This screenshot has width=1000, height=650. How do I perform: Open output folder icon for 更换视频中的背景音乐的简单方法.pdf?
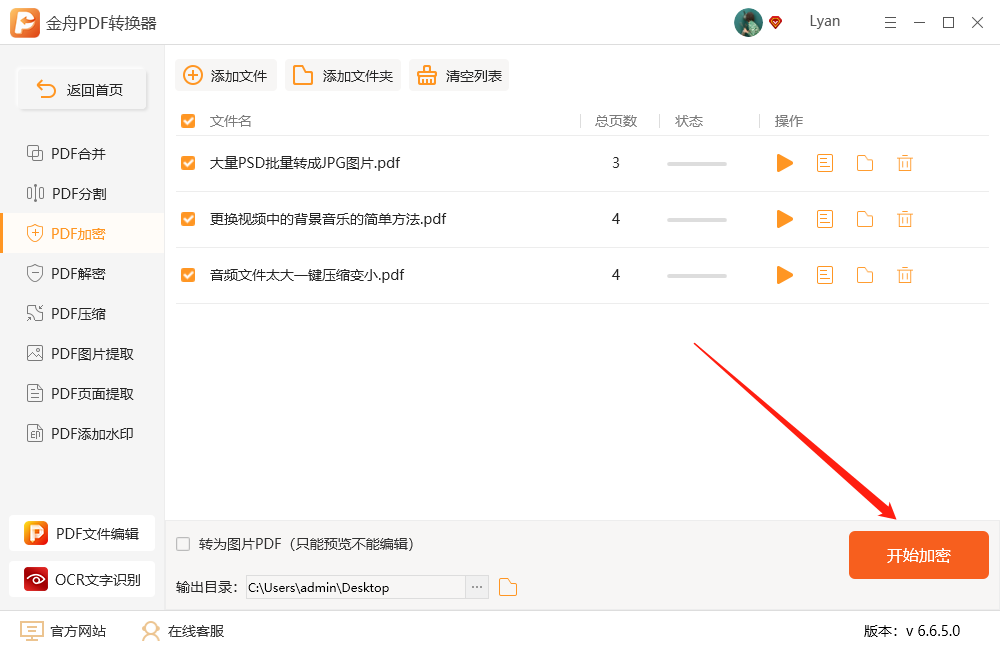pyautogui.click(x=865, y=219)
